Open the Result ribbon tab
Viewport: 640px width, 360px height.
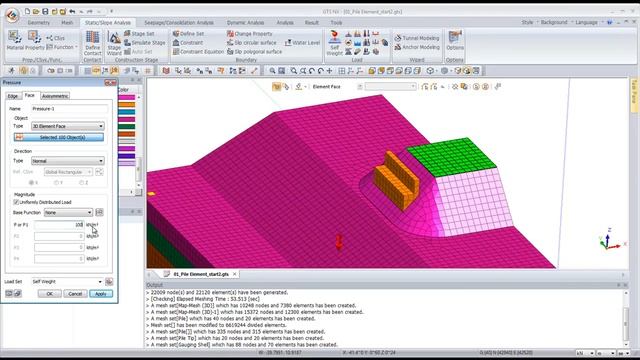point(311,22)
